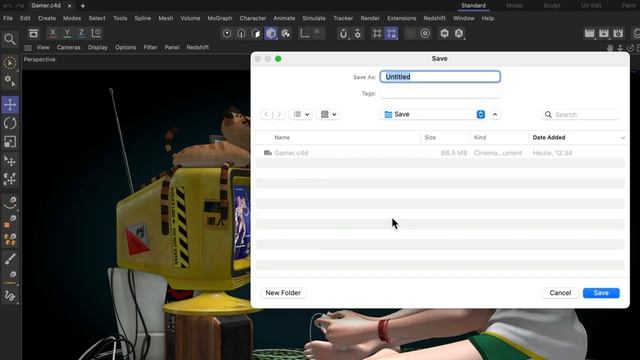Toggle the Snap magnet icon

pos(343,33)
